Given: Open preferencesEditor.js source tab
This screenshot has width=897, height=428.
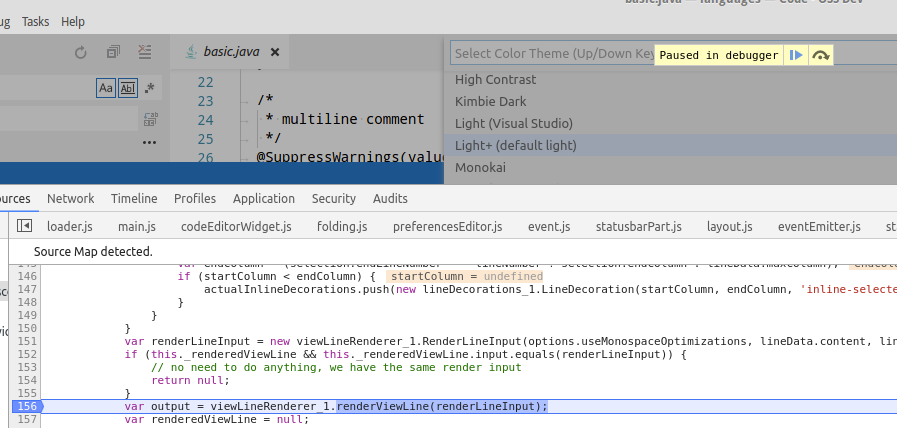Looking at the screenshot, I should (447, 227).
